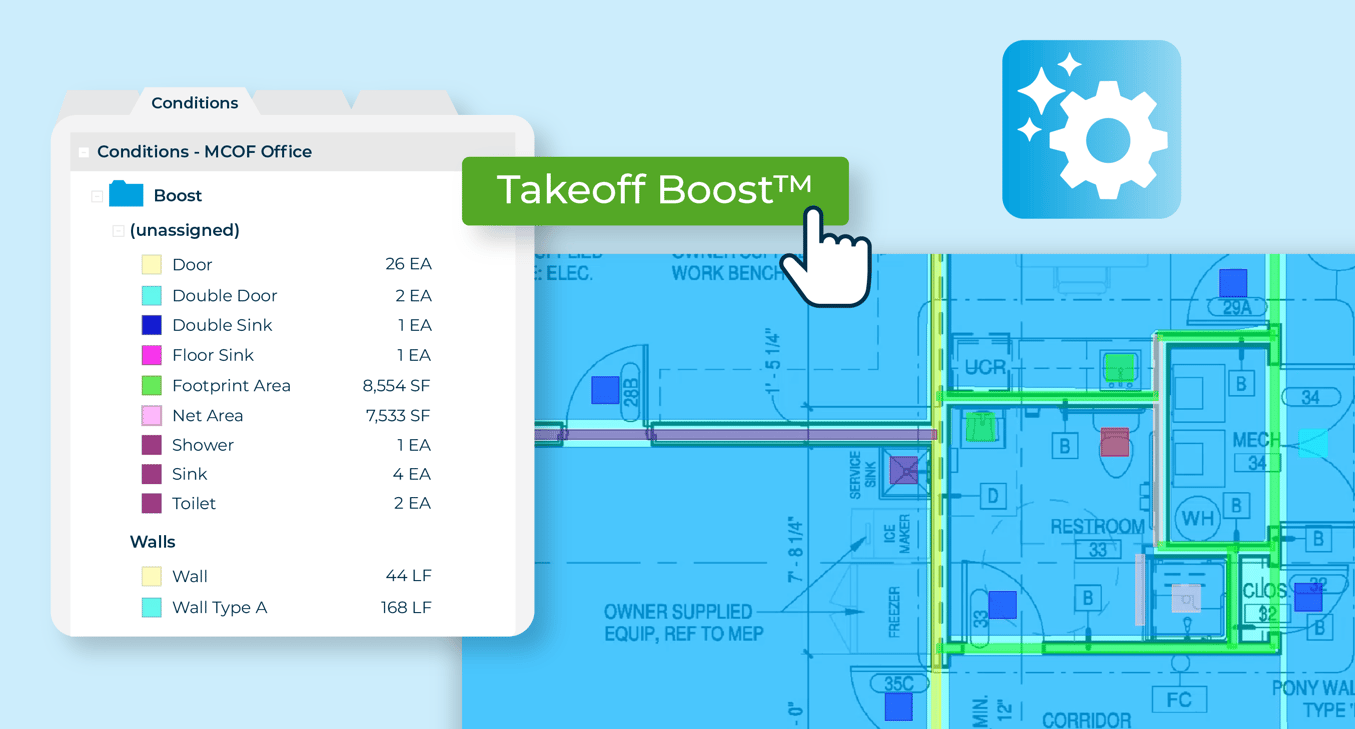The image size is (1355, 729).
Task: Select the Wall condition label
Action: click(x=190, y=576)
